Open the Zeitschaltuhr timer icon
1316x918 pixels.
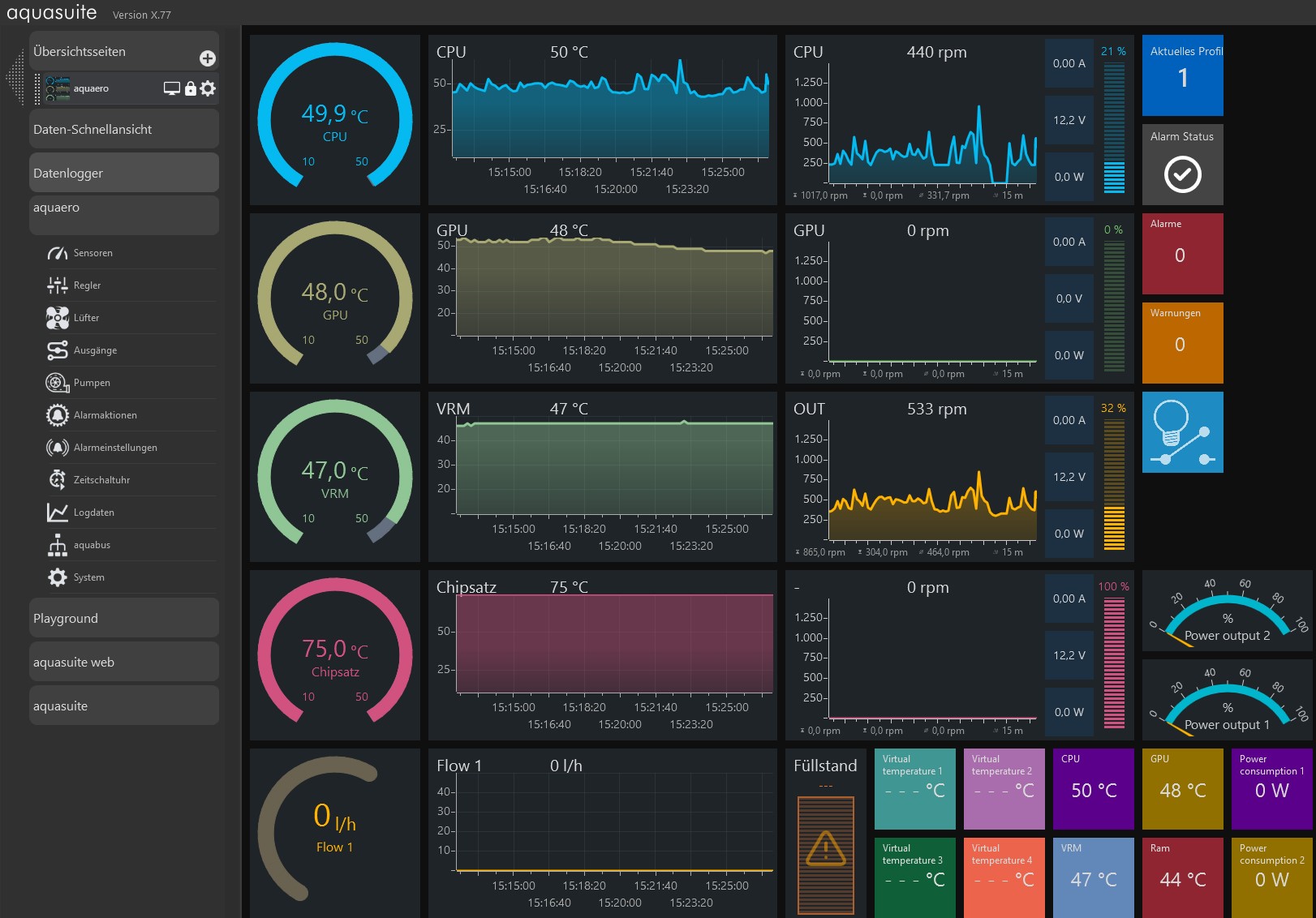coord(57,480)
